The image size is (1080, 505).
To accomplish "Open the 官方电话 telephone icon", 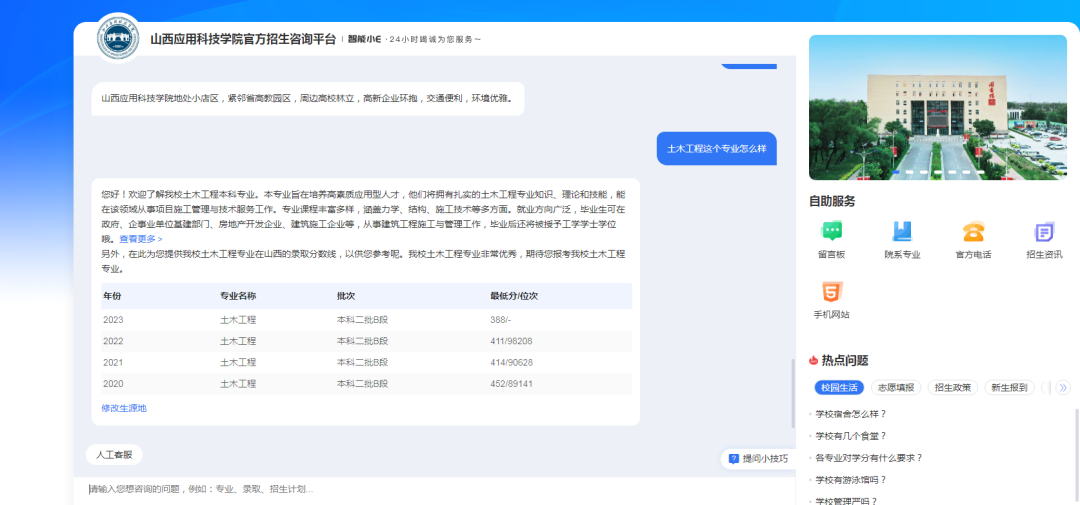I will click(x=973, y=232).
